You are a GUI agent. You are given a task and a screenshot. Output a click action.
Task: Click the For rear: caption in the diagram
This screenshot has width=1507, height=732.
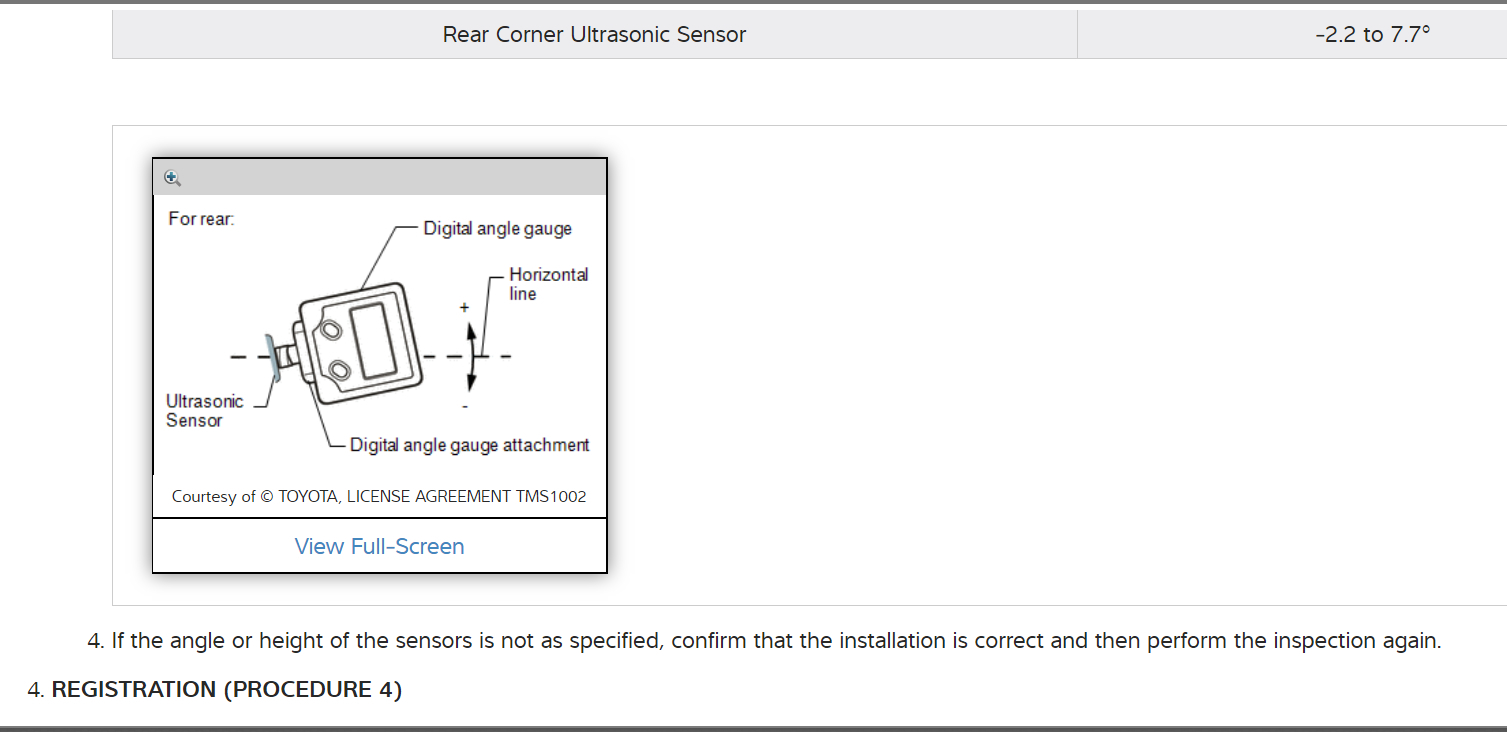point(201,219)
